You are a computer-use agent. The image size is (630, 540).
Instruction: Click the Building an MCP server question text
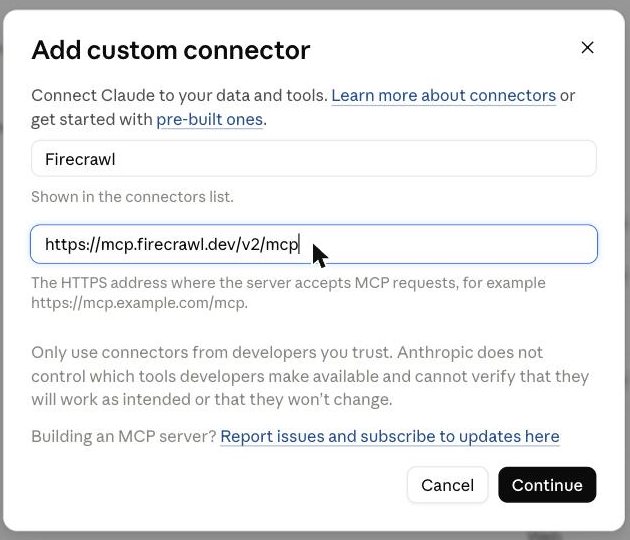124,436
